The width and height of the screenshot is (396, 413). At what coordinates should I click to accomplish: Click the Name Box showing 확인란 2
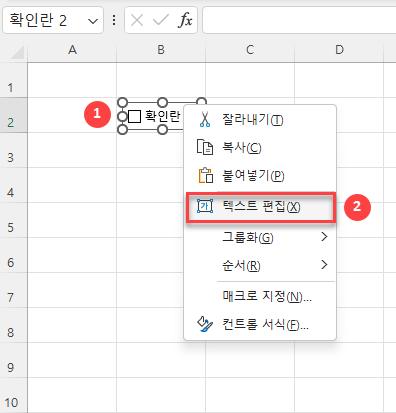tap(53, 21)
